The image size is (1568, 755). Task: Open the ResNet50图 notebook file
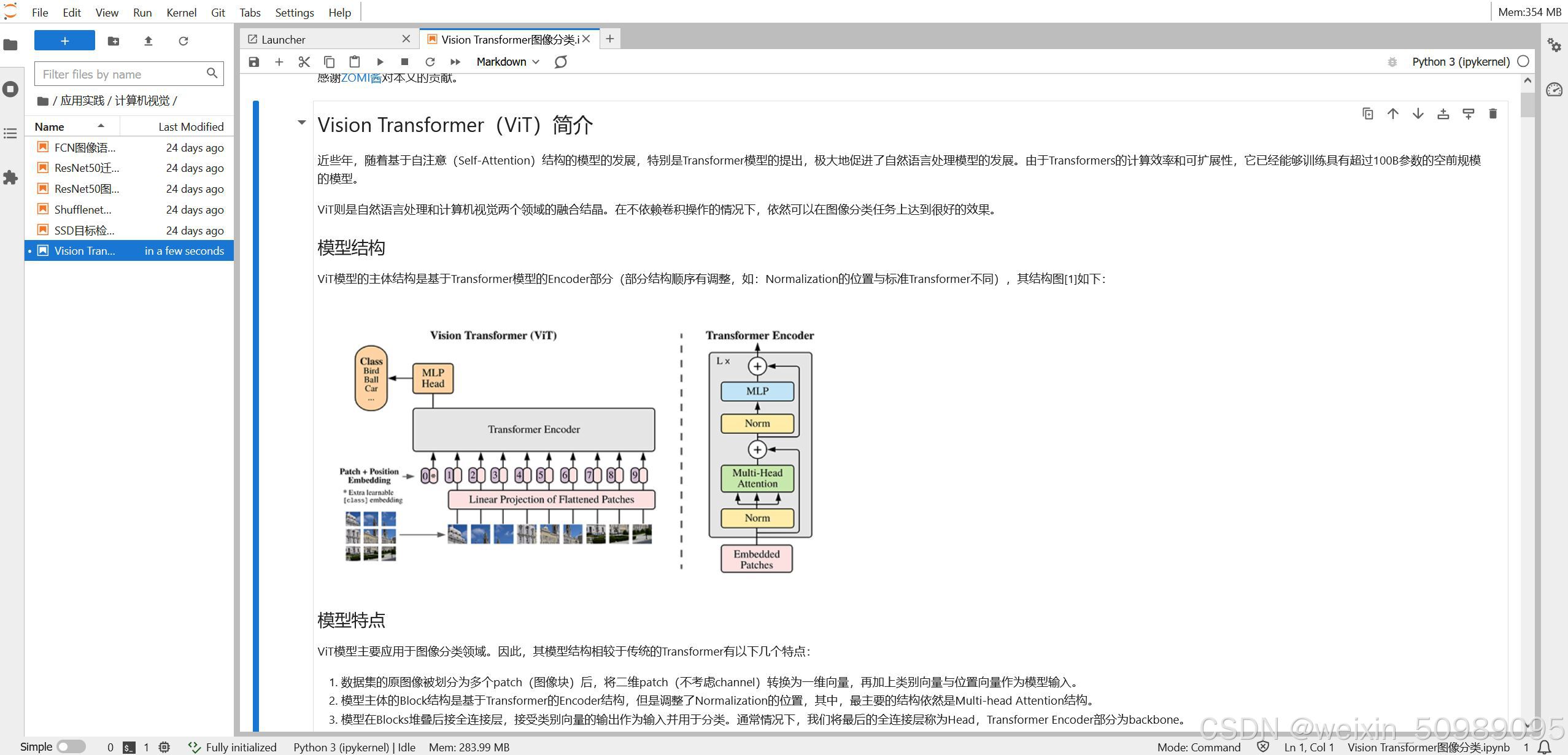click(x=129, y=189)
